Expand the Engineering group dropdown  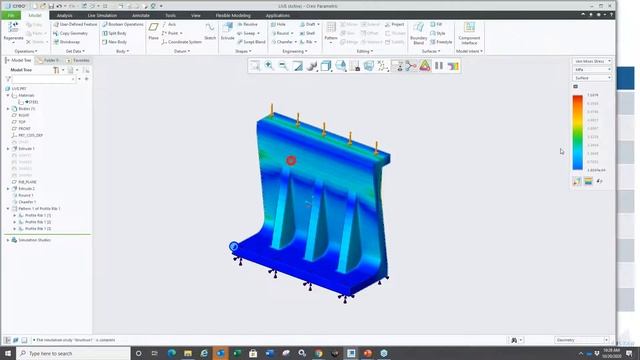[x=295, y=51]
